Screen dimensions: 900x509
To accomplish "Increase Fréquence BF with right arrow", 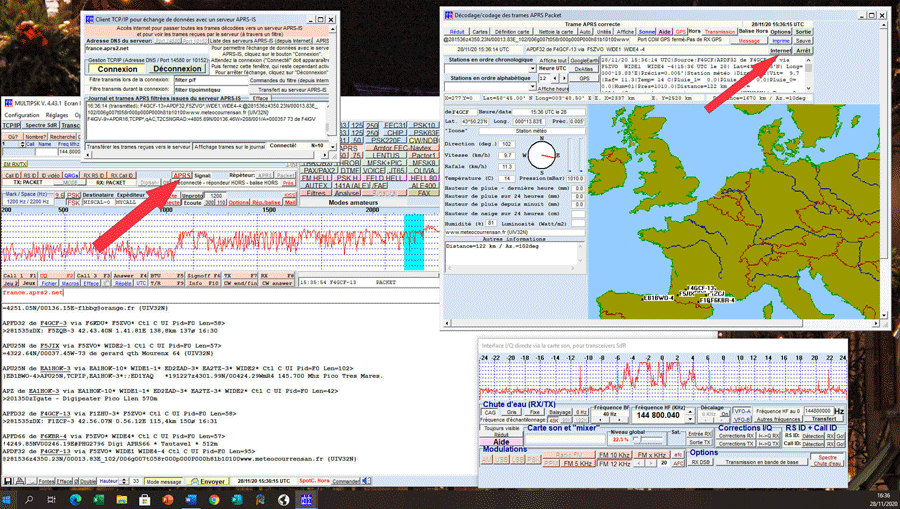I will click(620, 419).
